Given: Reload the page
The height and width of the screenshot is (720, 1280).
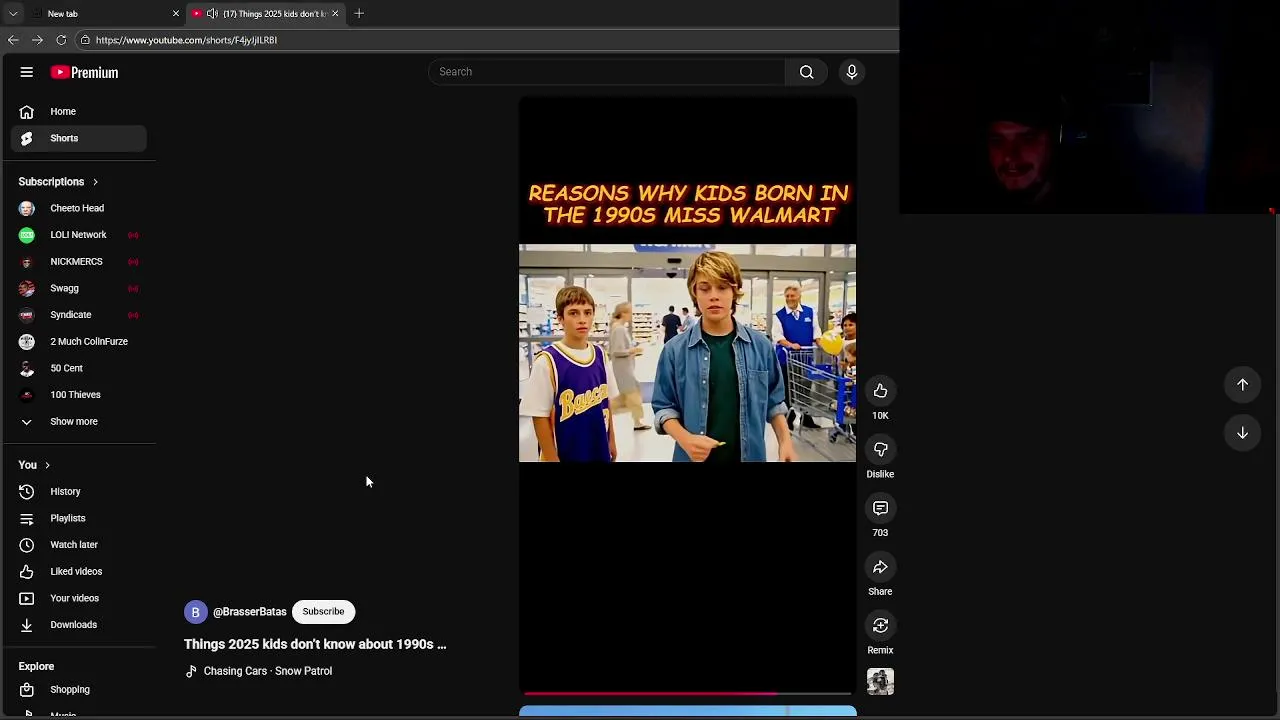Looking at the screenshot, I should 61,40.
